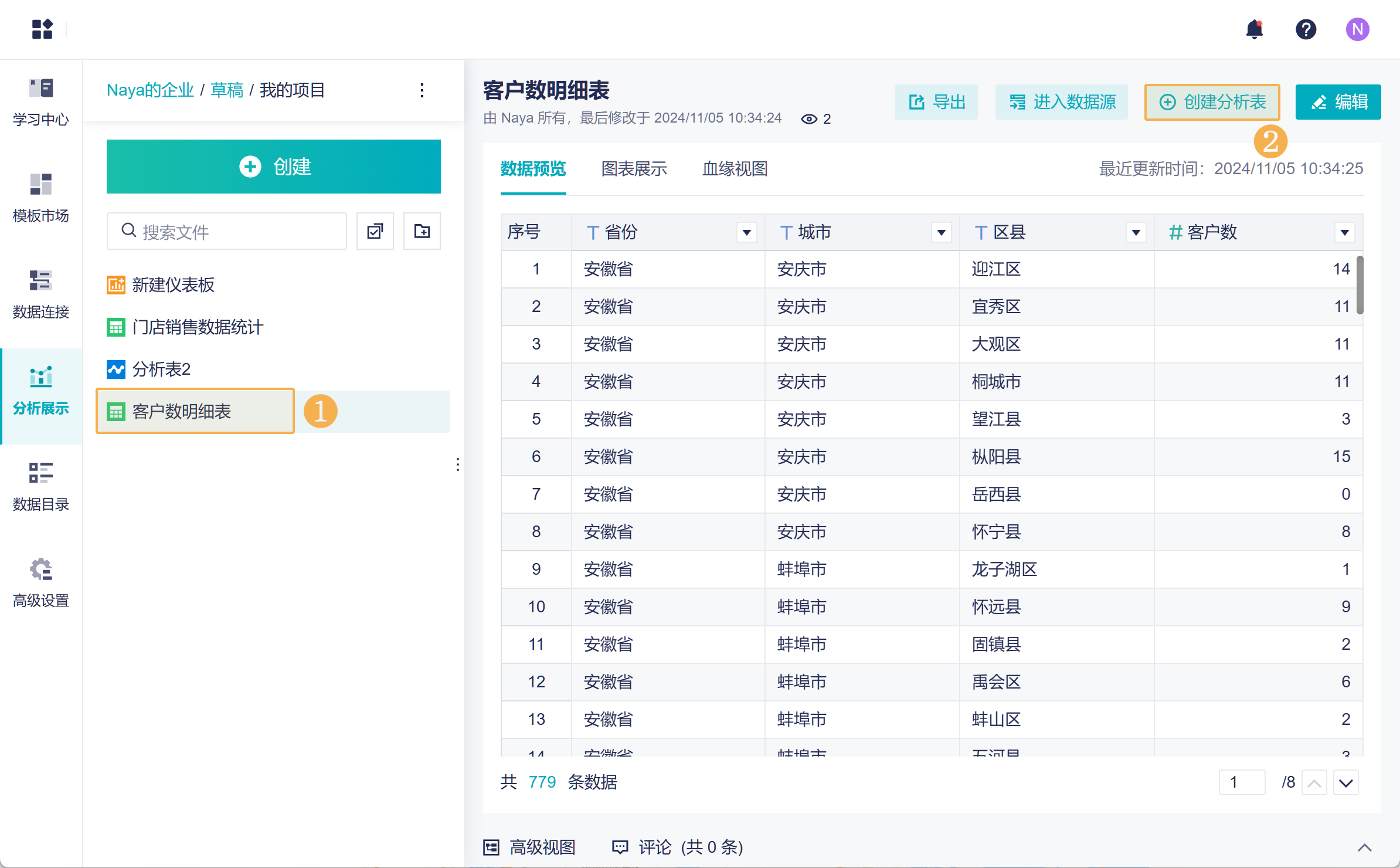The height and width of the screenshot is (868, 1400).
Task: Switch to 血缘视图 tab
Action: tap(735, 169)
